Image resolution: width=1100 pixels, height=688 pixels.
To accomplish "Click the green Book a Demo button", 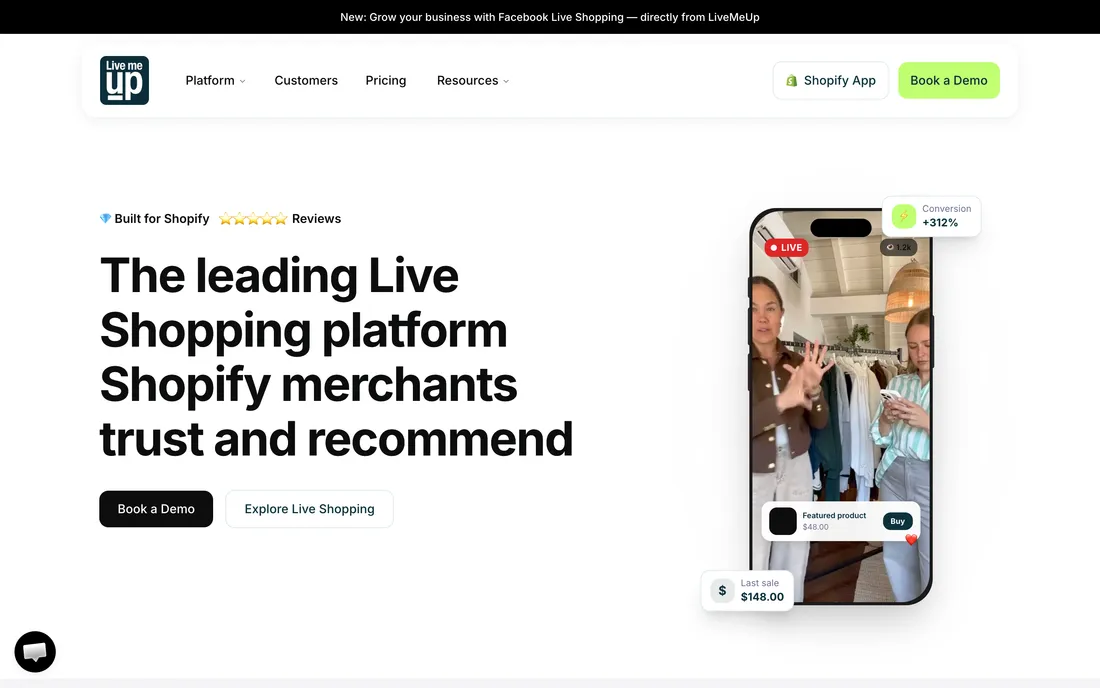I will (948, 81).
